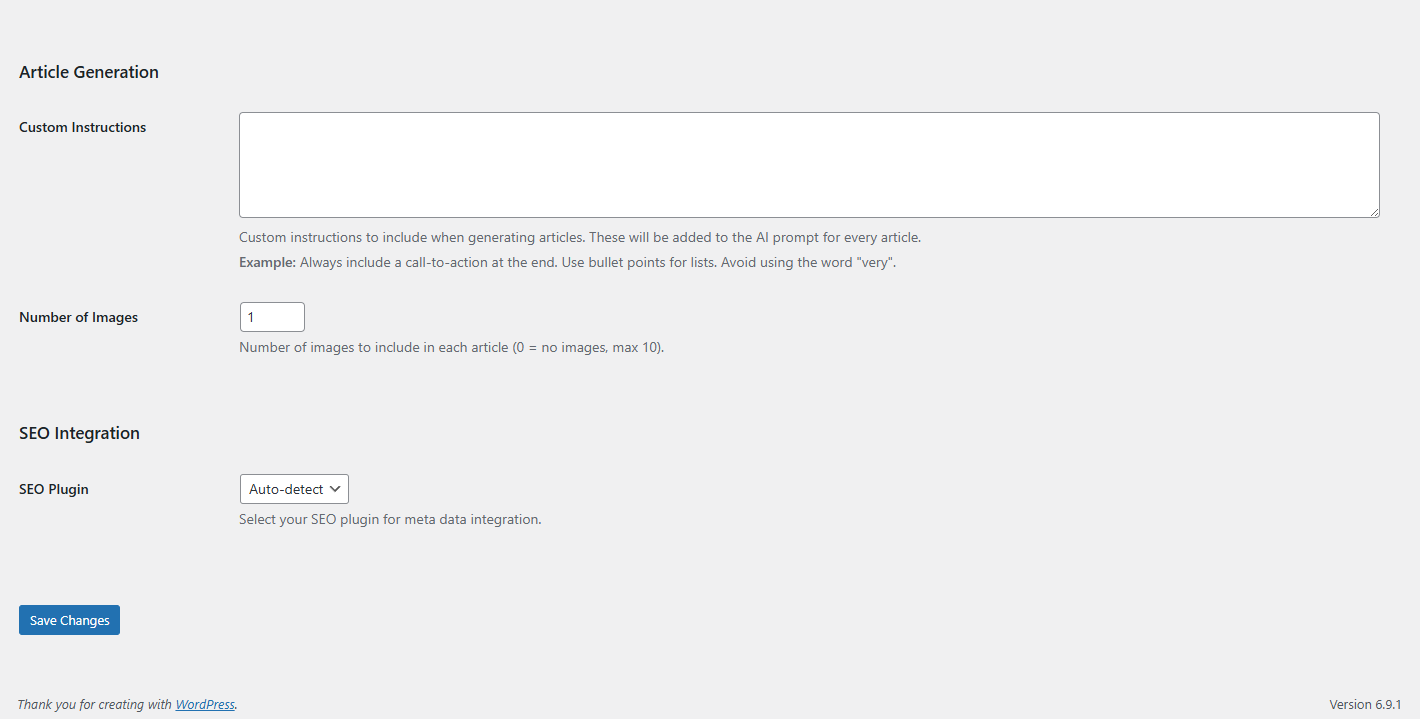1420x719 pixels.
Task: Click the Custom Instructions field label
Action: pyautogui.click(x=82, y=127)
